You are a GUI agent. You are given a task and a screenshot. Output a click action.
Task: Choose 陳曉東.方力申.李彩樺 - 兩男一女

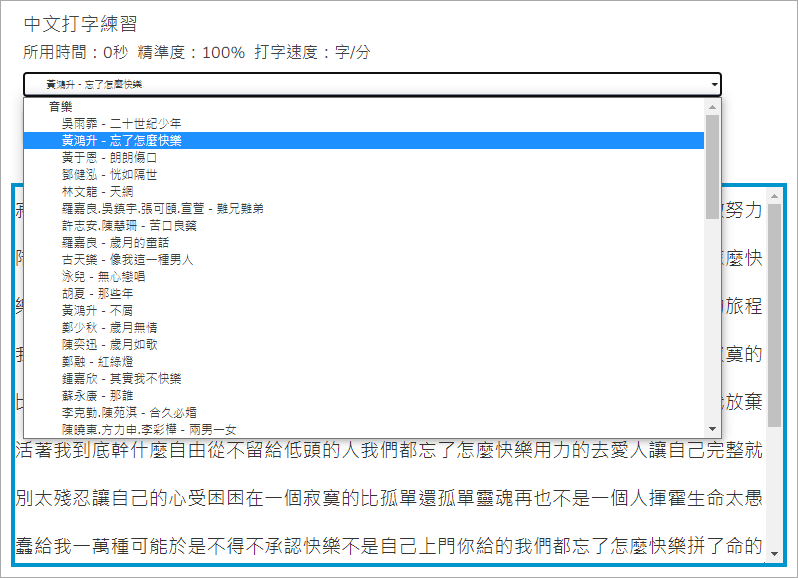coord(364,429)
